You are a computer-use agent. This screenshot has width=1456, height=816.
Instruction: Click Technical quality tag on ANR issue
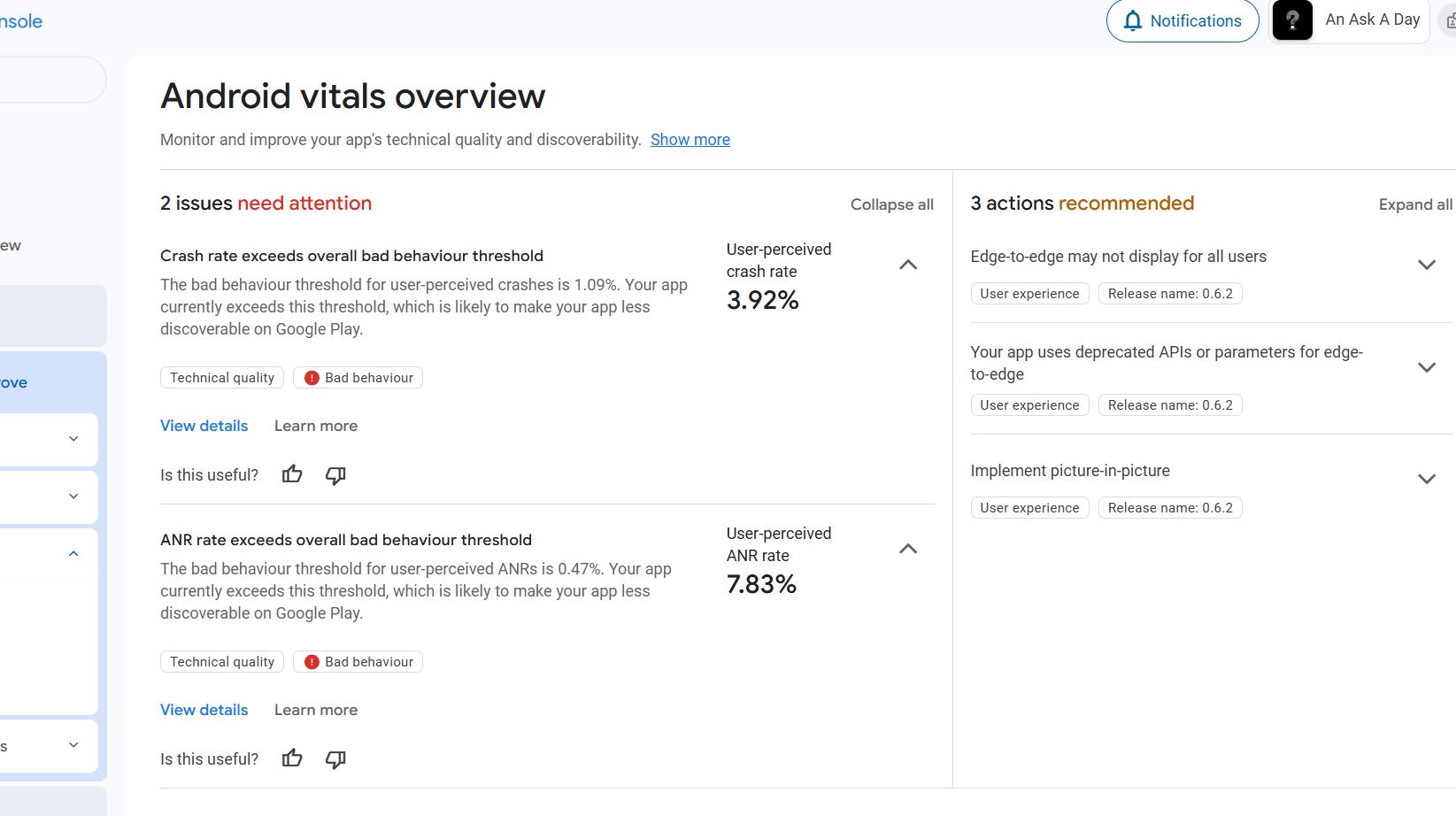point(222,662)
